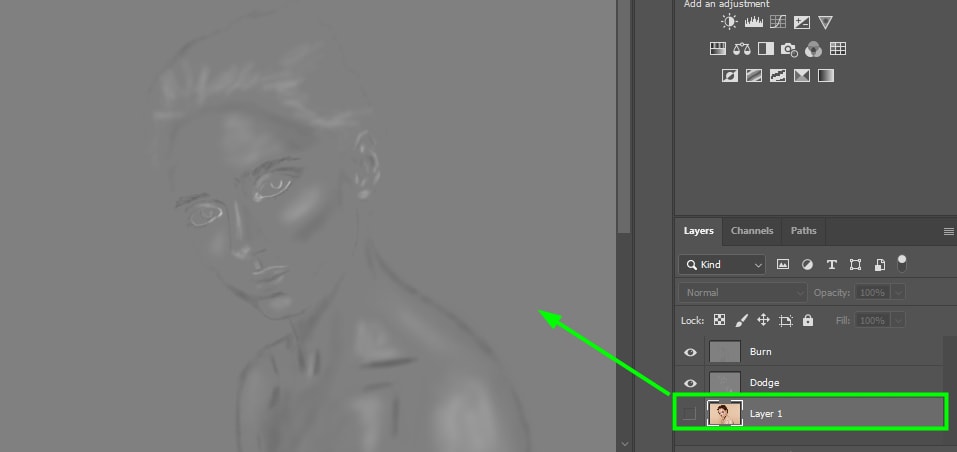Click the canvas vertical scrollbar thumb
957x452 pixels.
pyautogui.click(x=623, y=116)
